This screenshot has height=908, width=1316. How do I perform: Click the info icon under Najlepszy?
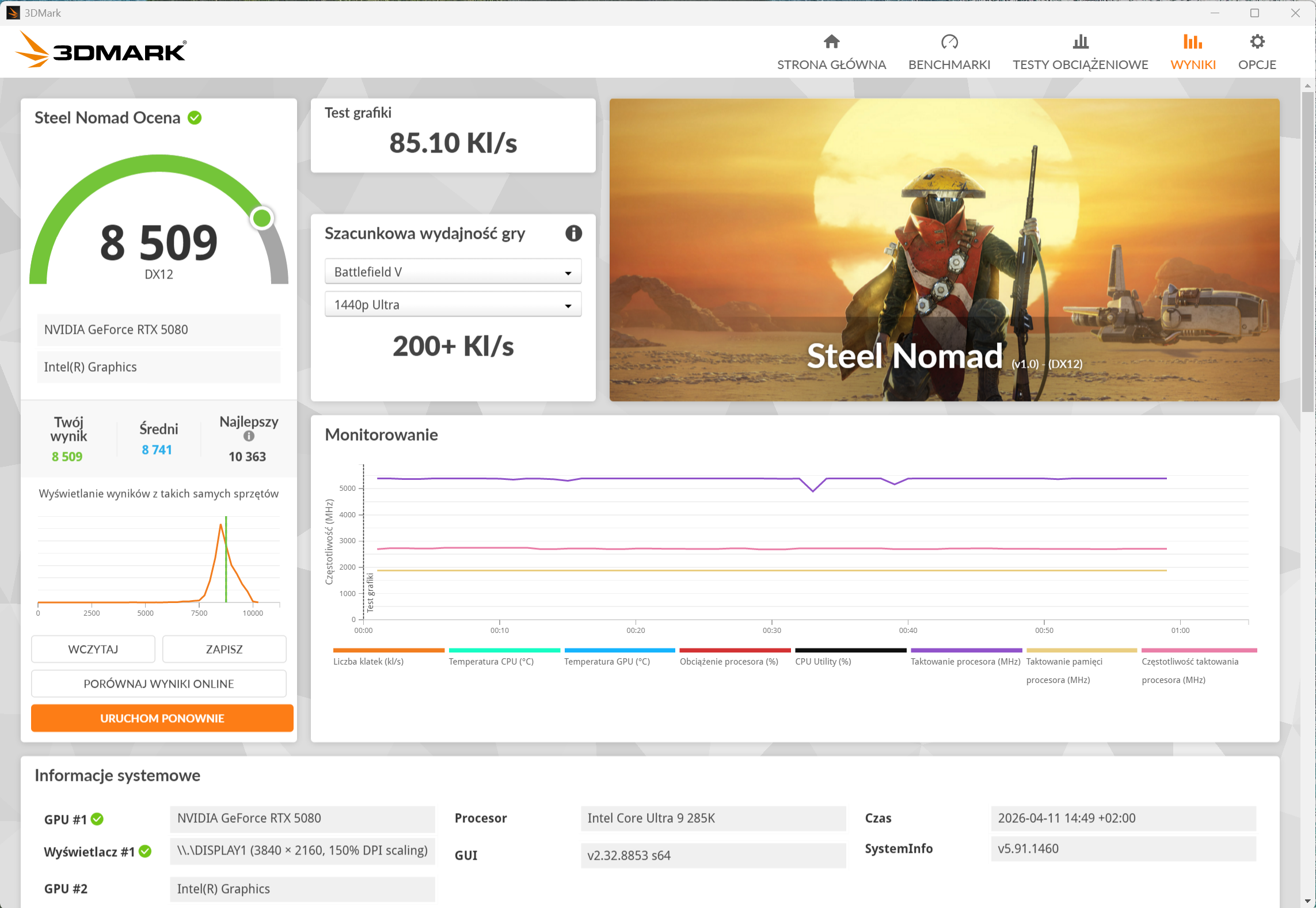249,437
